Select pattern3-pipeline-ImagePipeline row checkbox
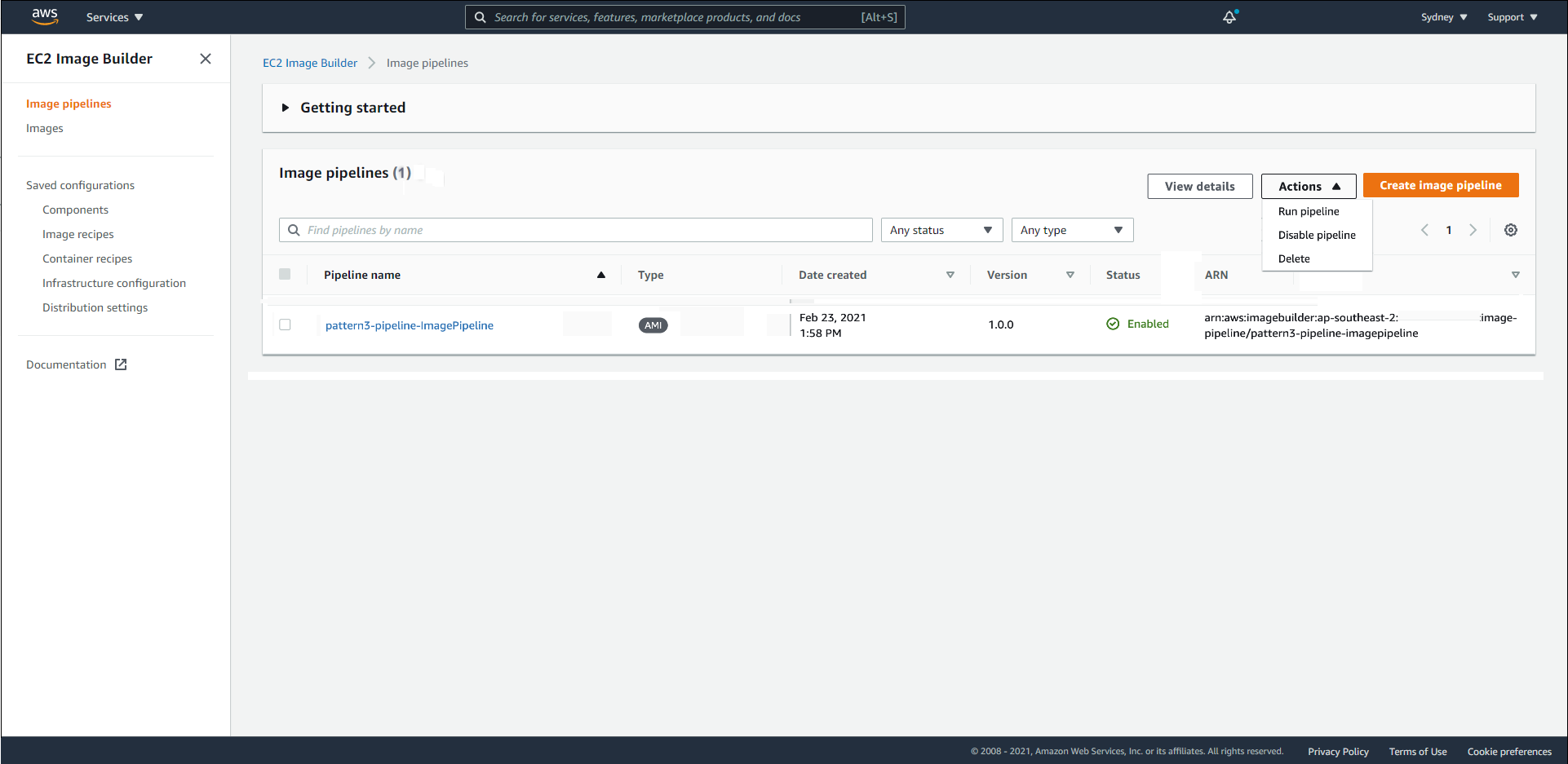1568x764 pixels. click(x=285, y=325)
